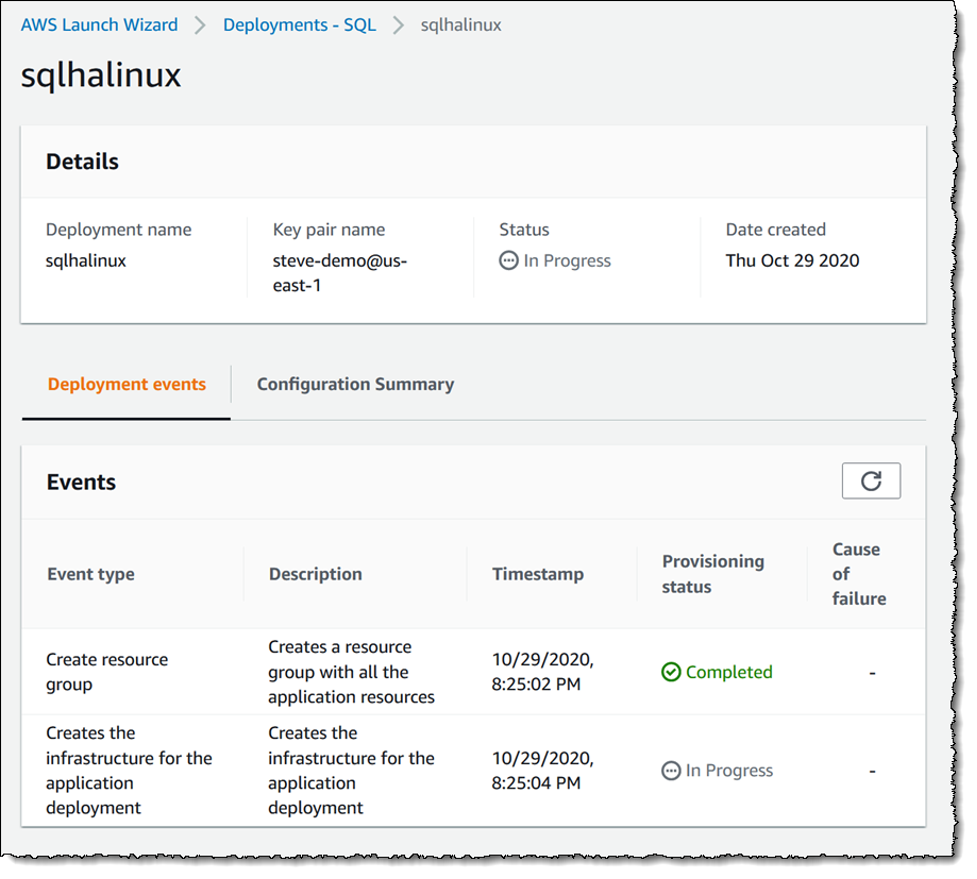Click the 8:25:04 PM timestamp cell

pyautogui.click(x=543, y=771)
